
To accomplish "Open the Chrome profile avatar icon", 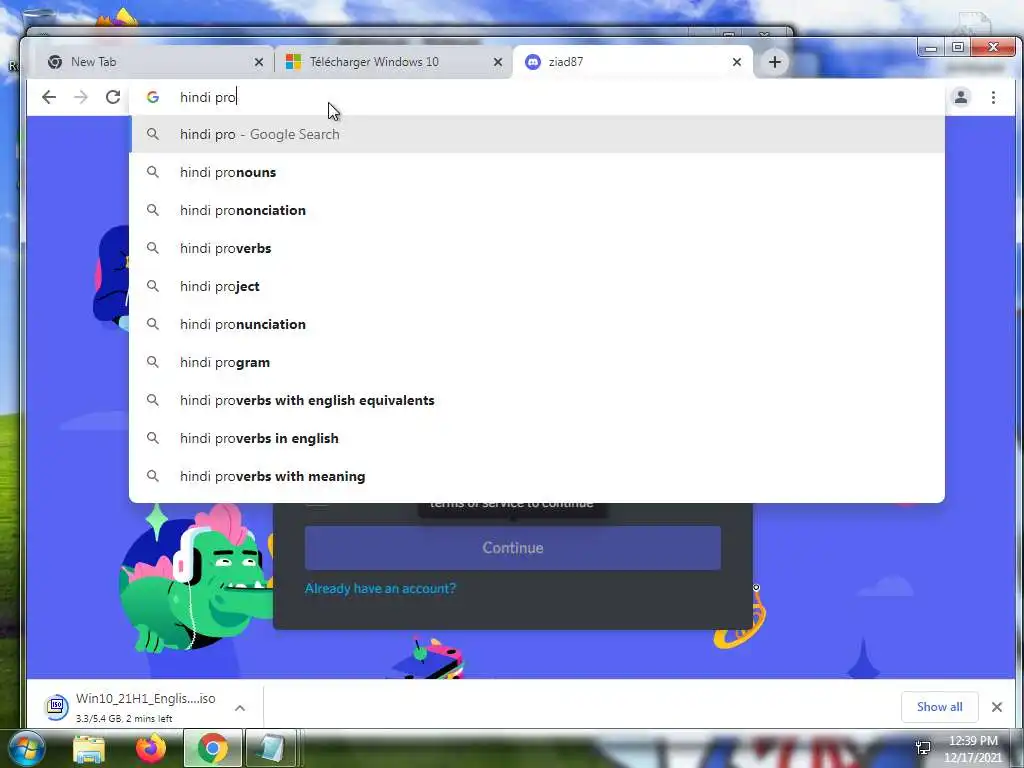I will (961, 97).
